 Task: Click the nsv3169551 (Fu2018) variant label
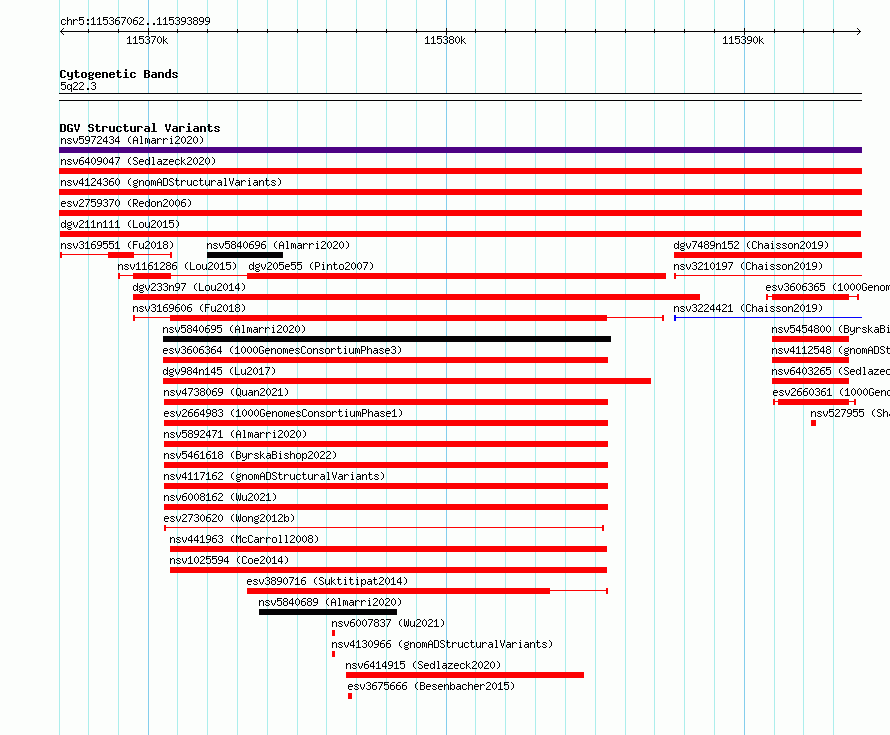point(117,245)
